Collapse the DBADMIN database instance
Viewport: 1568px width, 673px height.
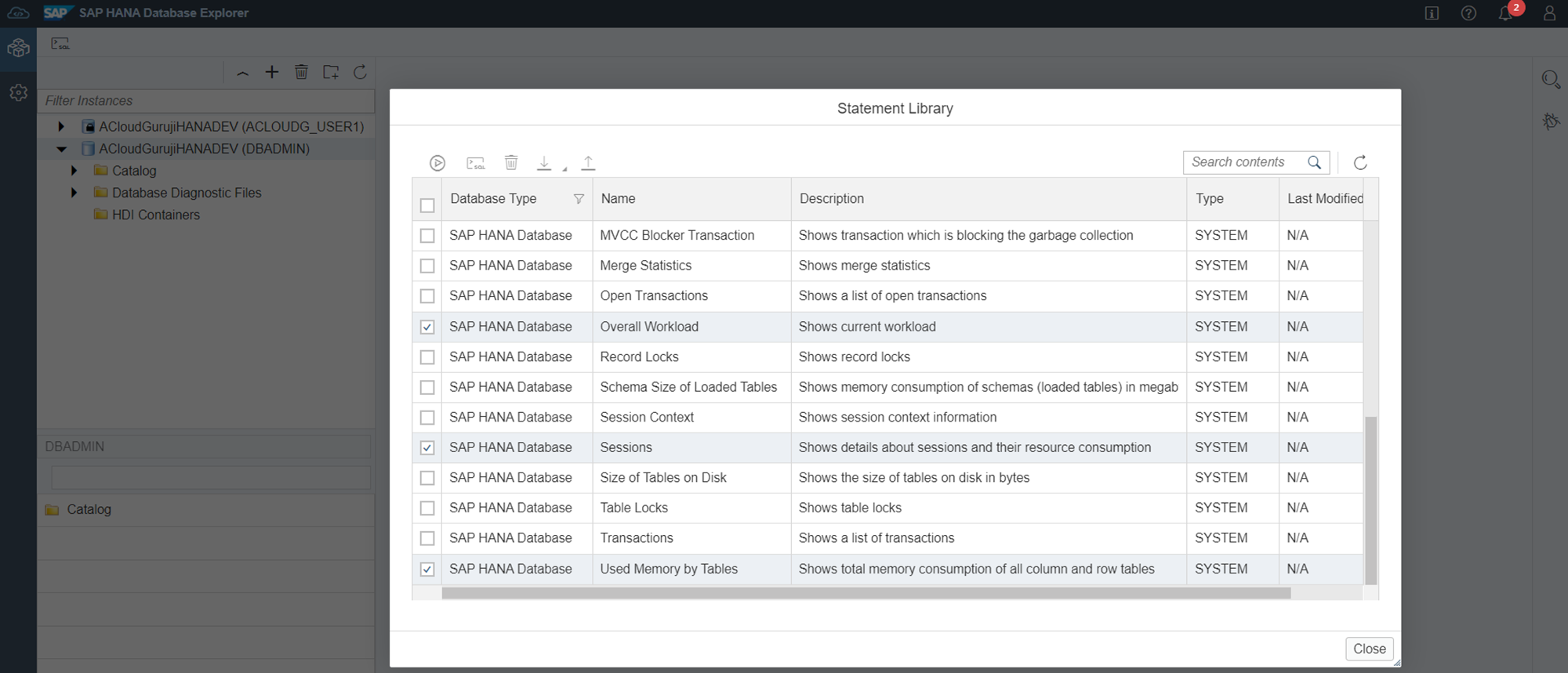(61, 149)
